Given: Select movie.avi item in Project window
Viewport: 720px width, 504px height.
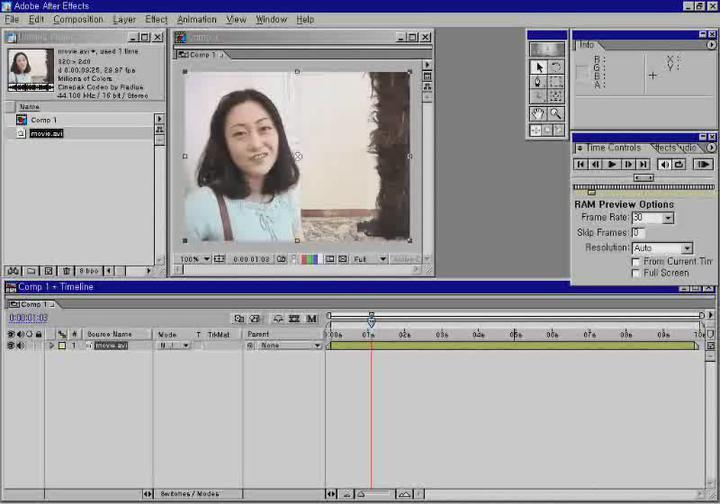Looking at the screenshot, I should (x=46, y=133).
